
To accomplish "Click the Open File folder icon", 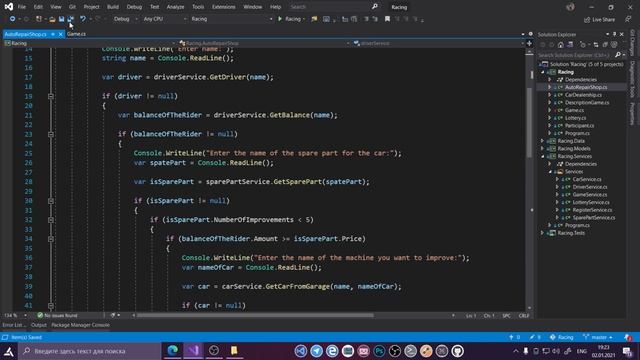I will (x=52, y=19).
